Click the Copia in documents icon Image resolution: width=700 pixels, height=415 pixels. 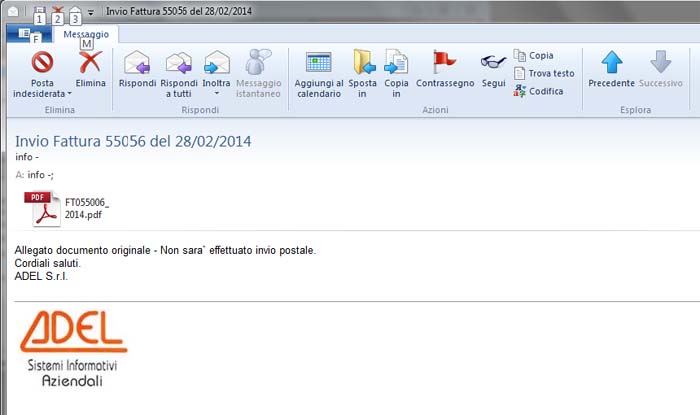tap(397, 63)
